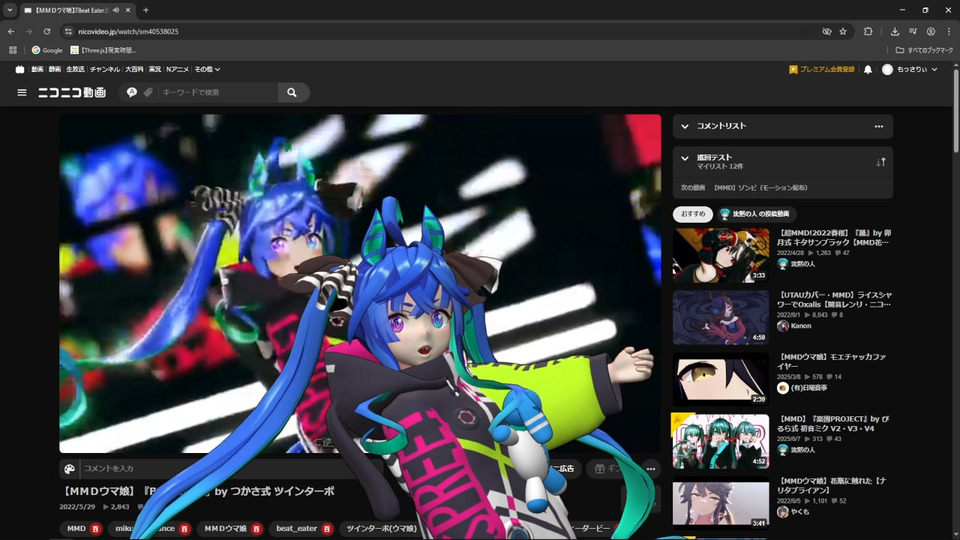Open comment list more options menu

879,126
